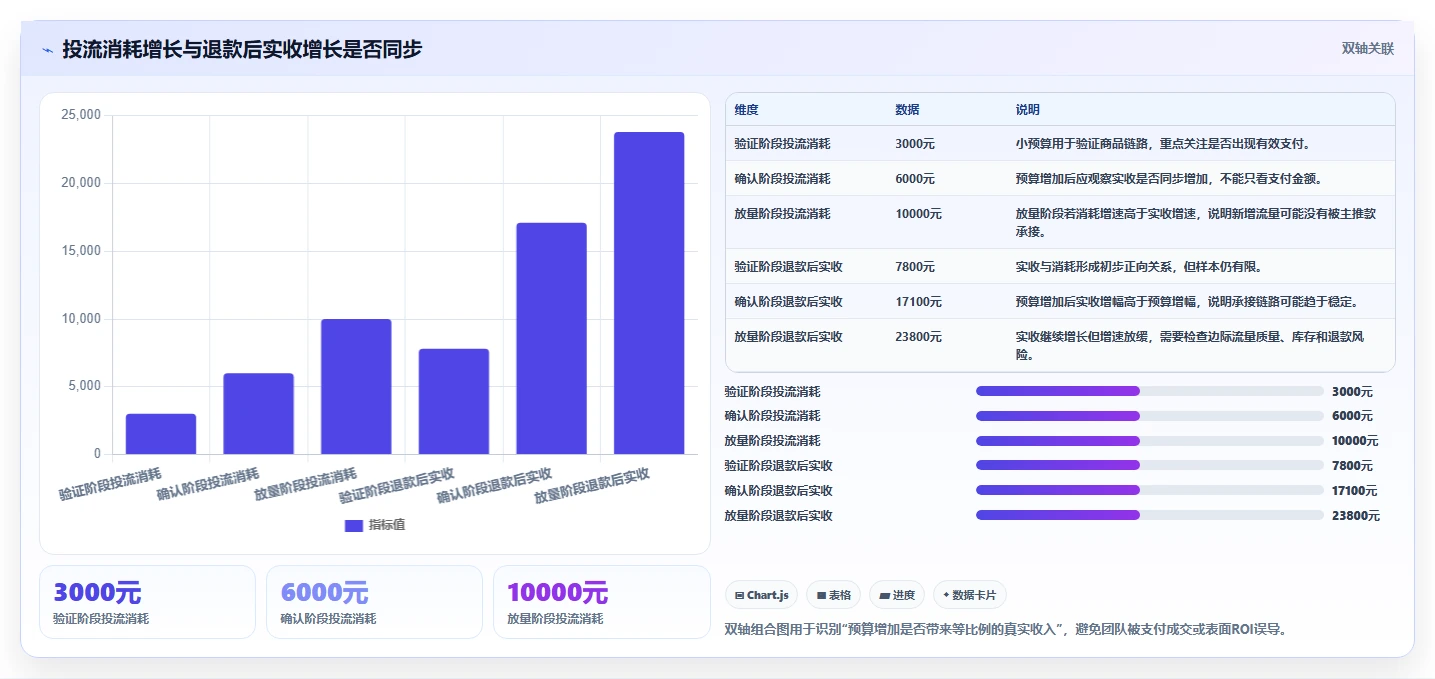Click the 双轴关联 tag in the header

click(1367, 49)
